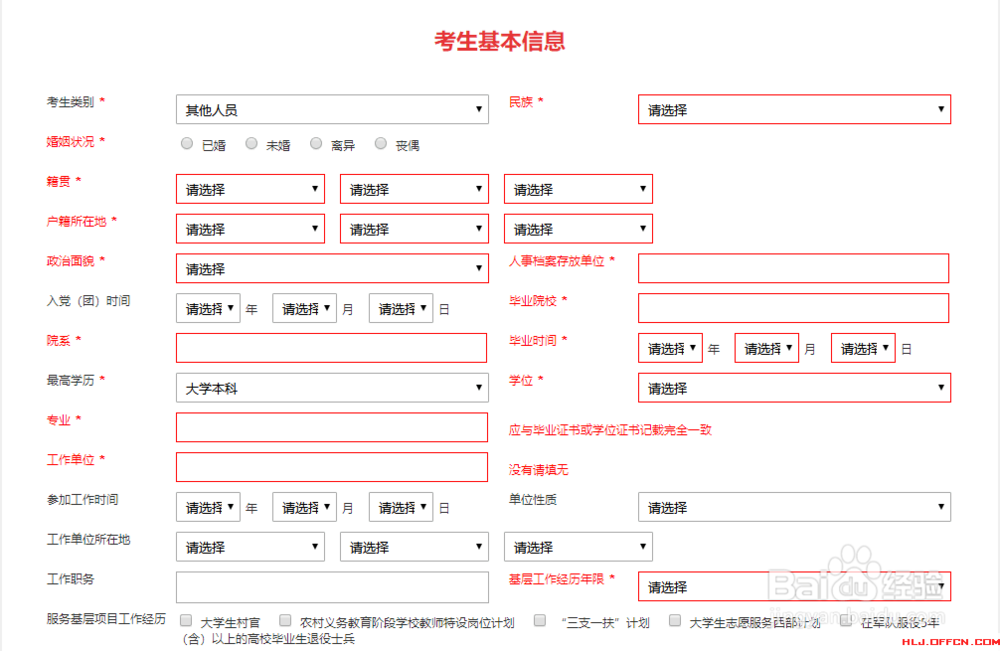Open the 户籍所在地 first dropdown

coord(250,228)
